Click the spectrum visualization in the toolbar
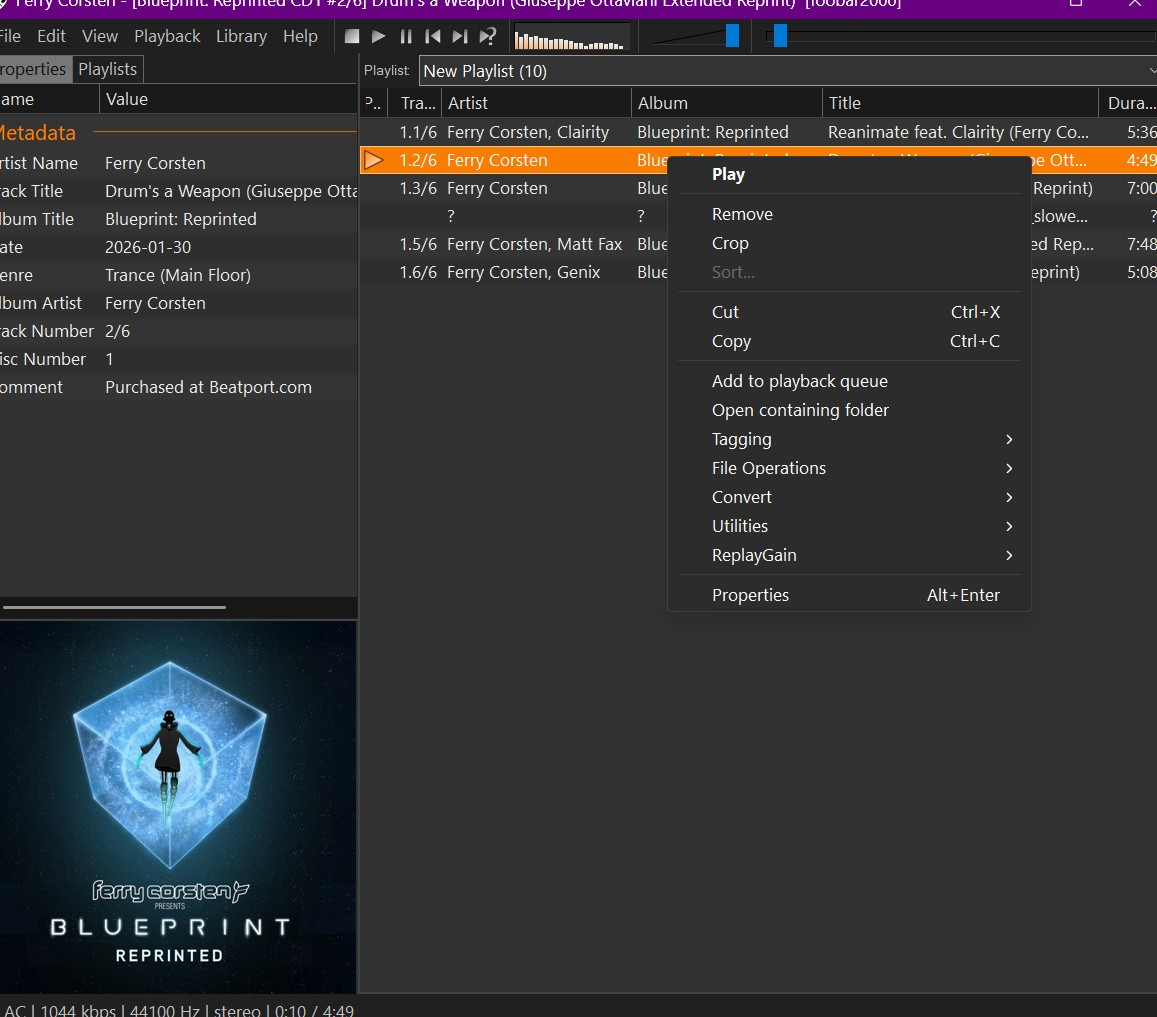 [571, 36]
